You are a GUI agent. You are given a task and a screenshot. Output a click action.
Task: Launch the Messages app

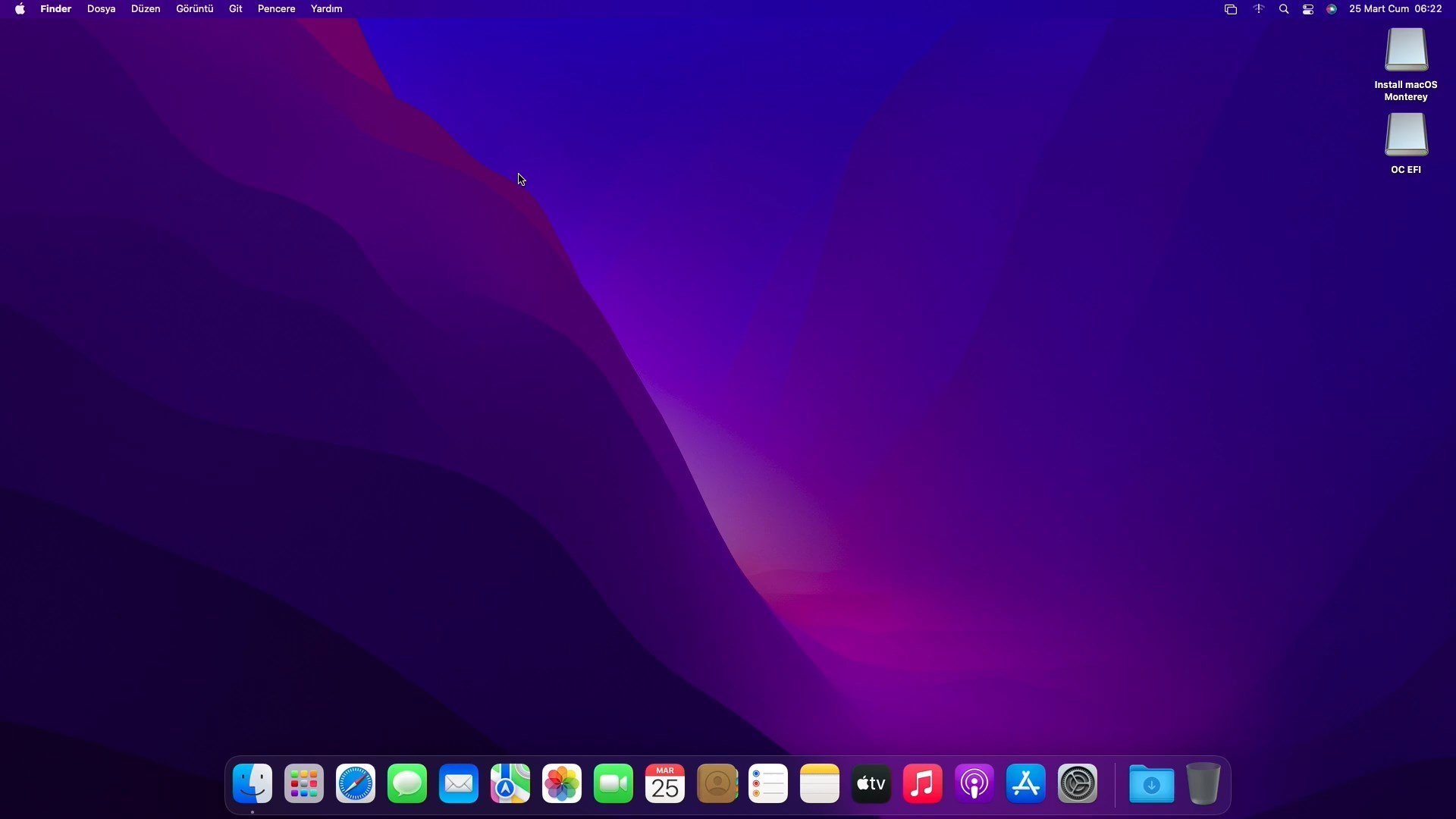407,784
